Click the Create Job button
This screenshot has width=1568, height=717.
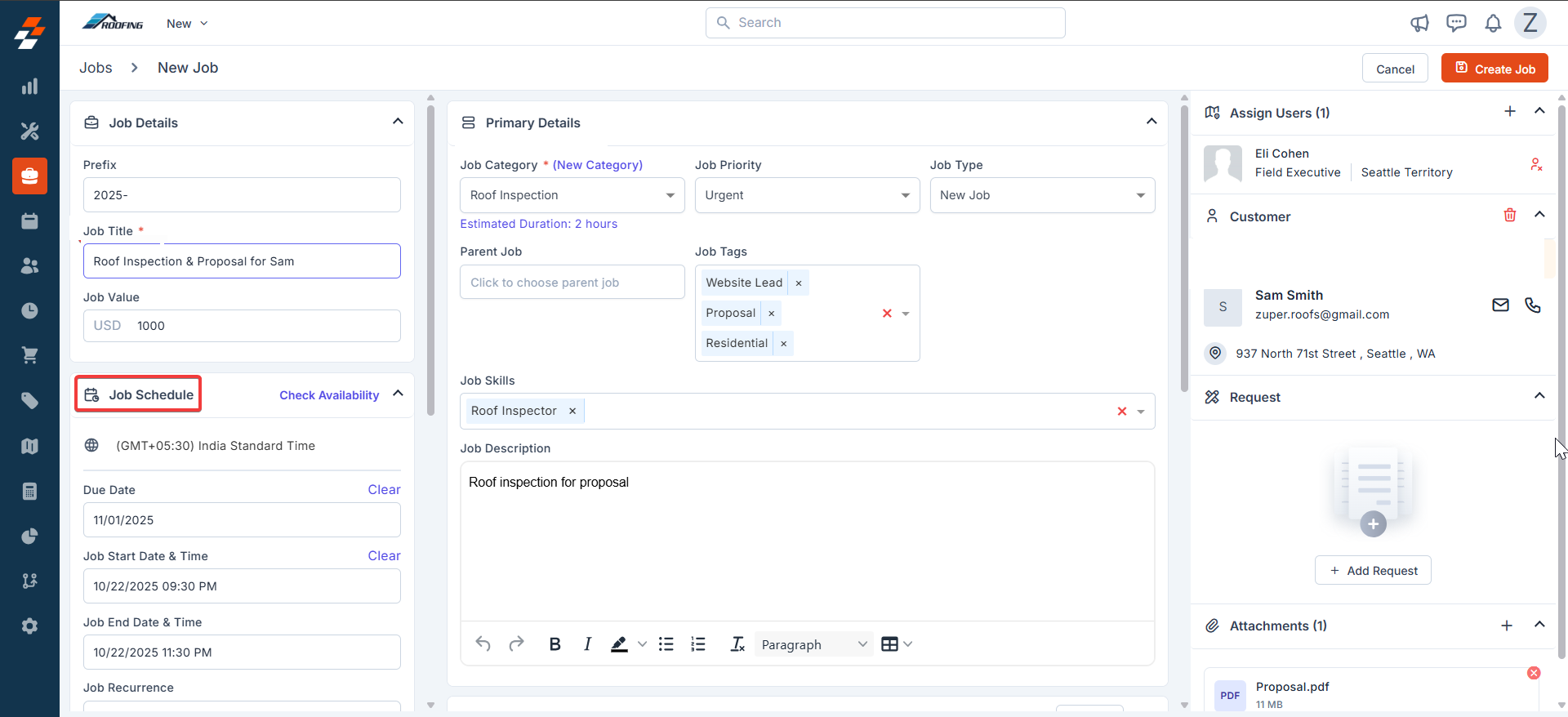point(1494,69)
